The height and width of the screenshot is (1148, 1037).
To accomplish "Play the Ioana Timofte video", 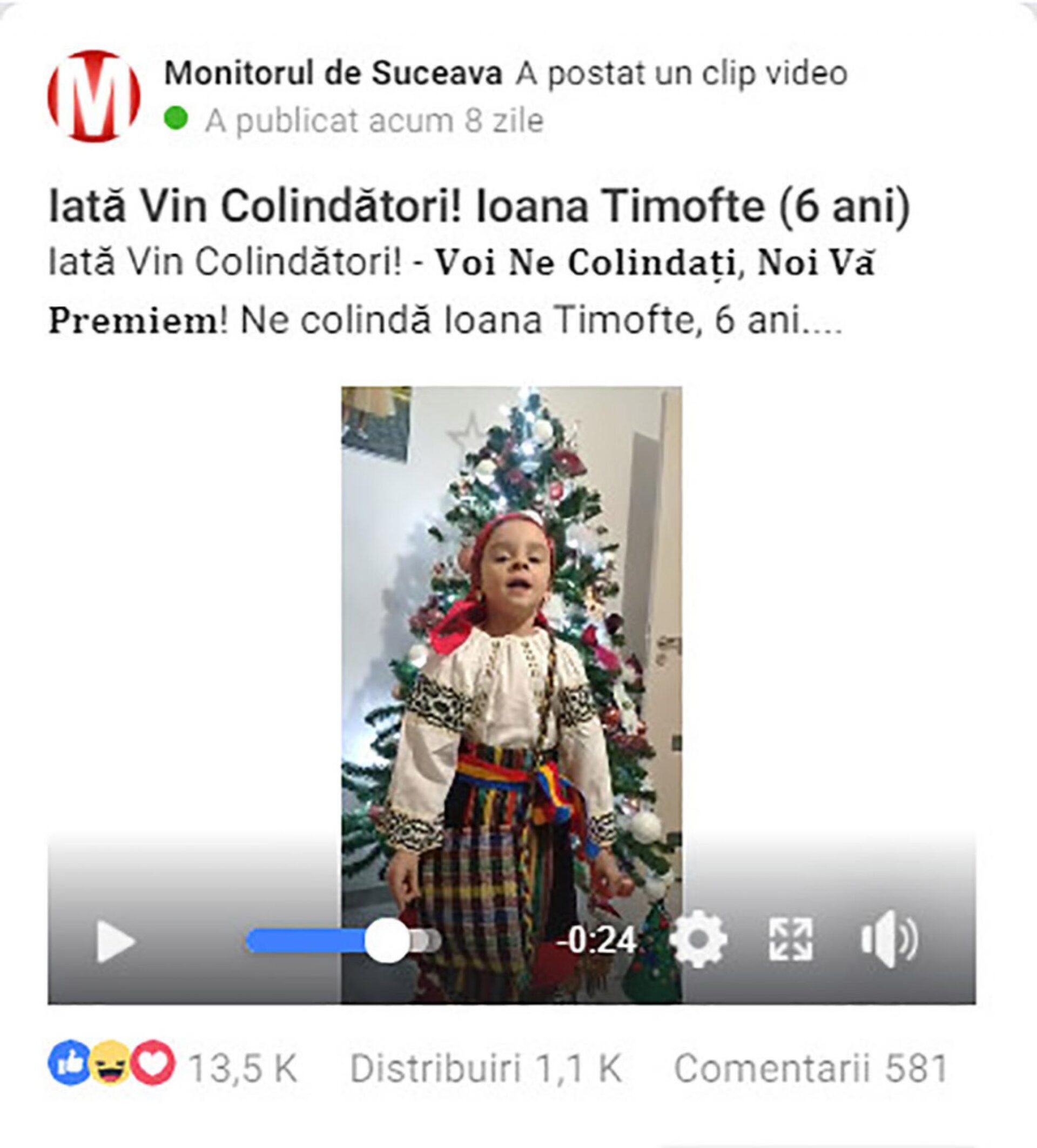I will point(116,941).
